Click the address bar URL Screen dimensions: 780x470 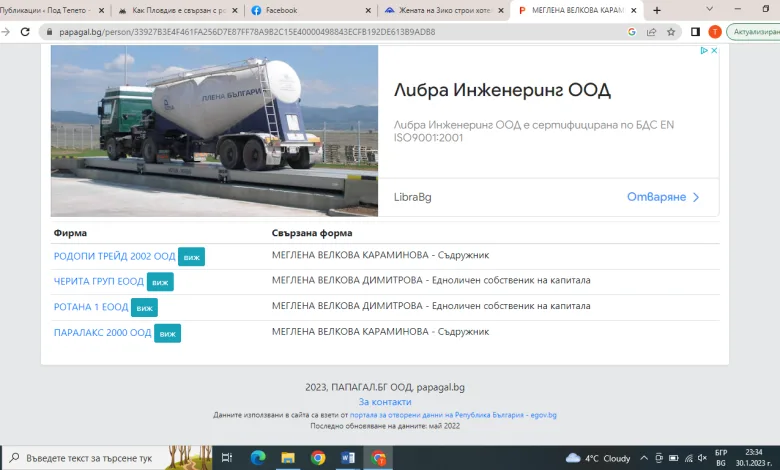tap(247, 32)
